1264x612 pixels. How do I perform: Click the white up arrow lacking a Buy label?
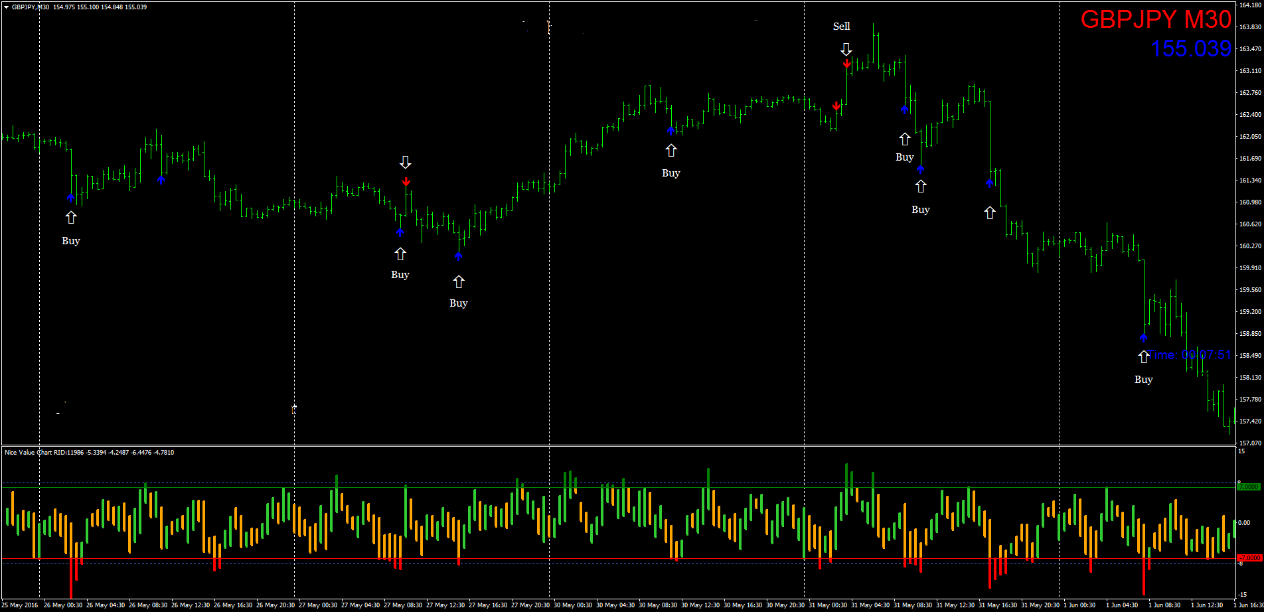pyautogui.click(x=989, y=212)
